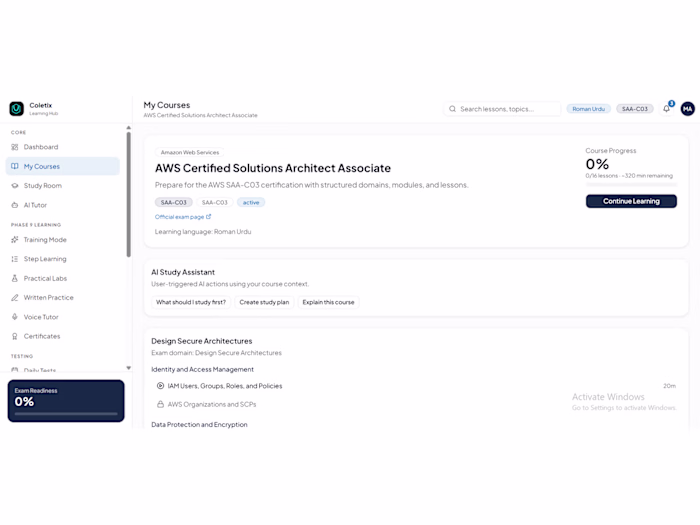Open Step Learning section
This screenshot has width=700, height=525.
(62, 259)
